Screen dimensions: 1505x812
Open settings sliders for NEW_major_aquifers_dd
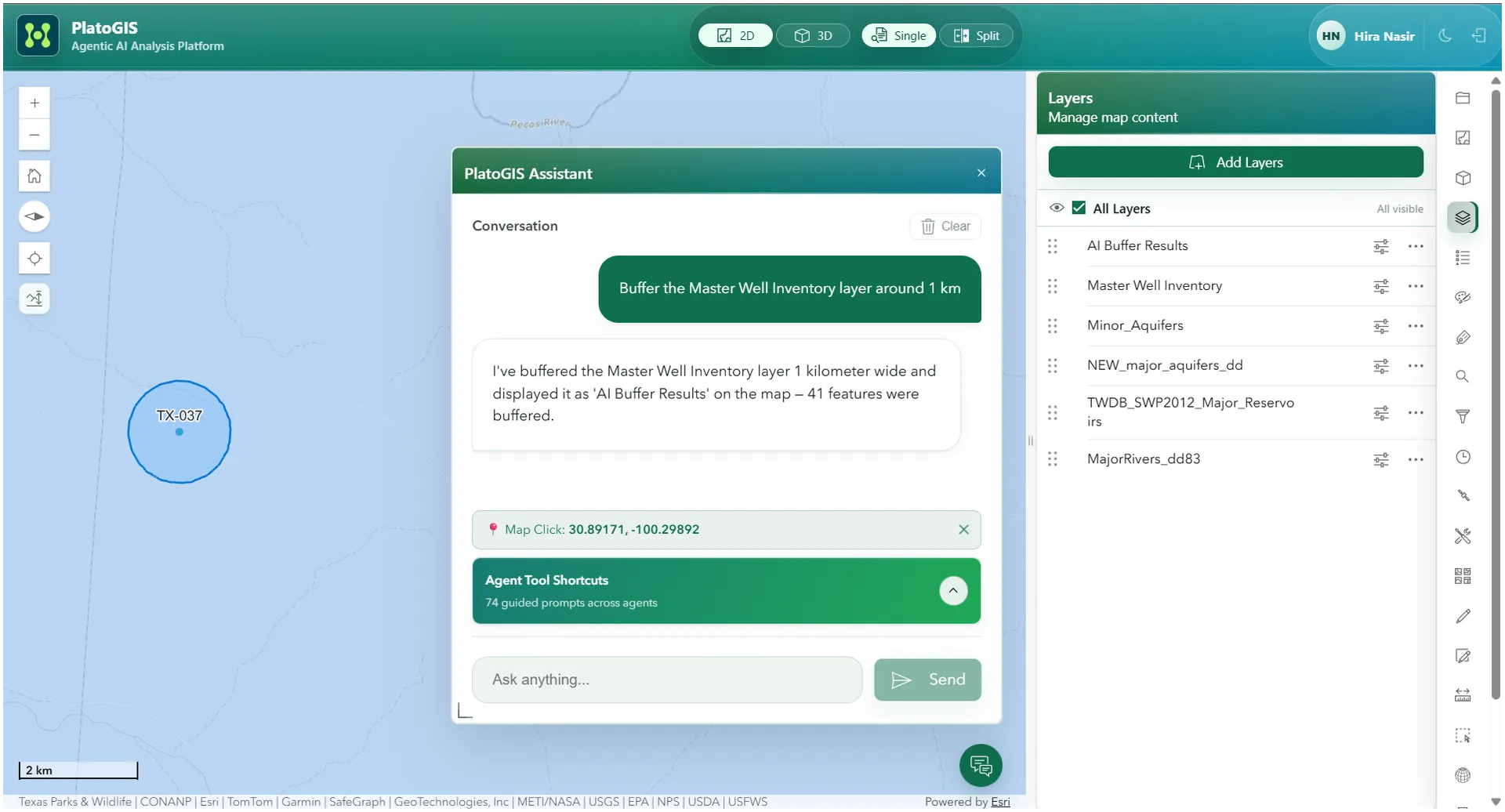pos(1381,366)
